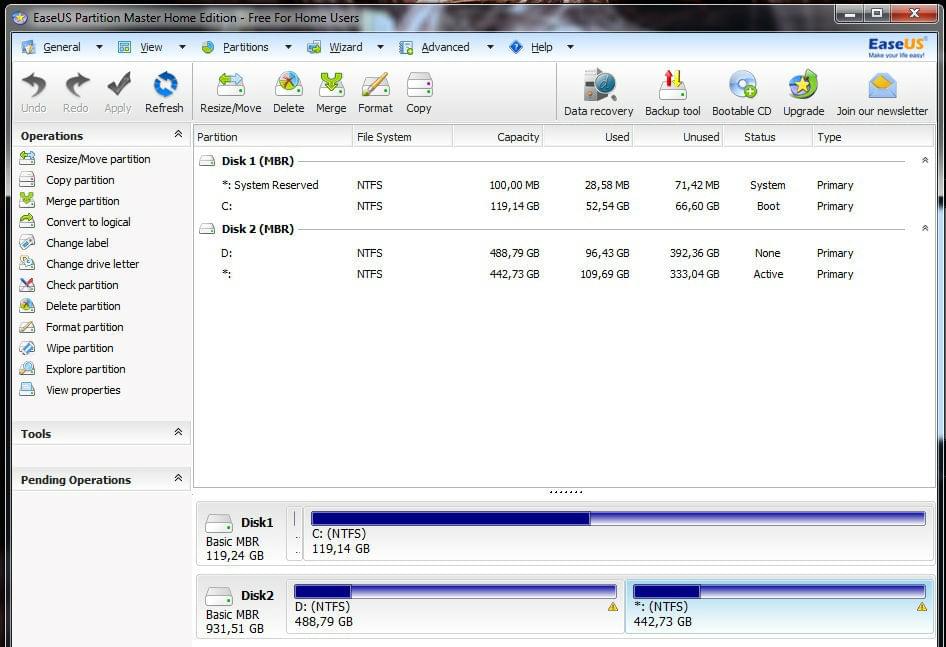The height and width of the screenshot is (647, 946).
Task: Choose Merge partition in Operations
Action: (83, 201)
